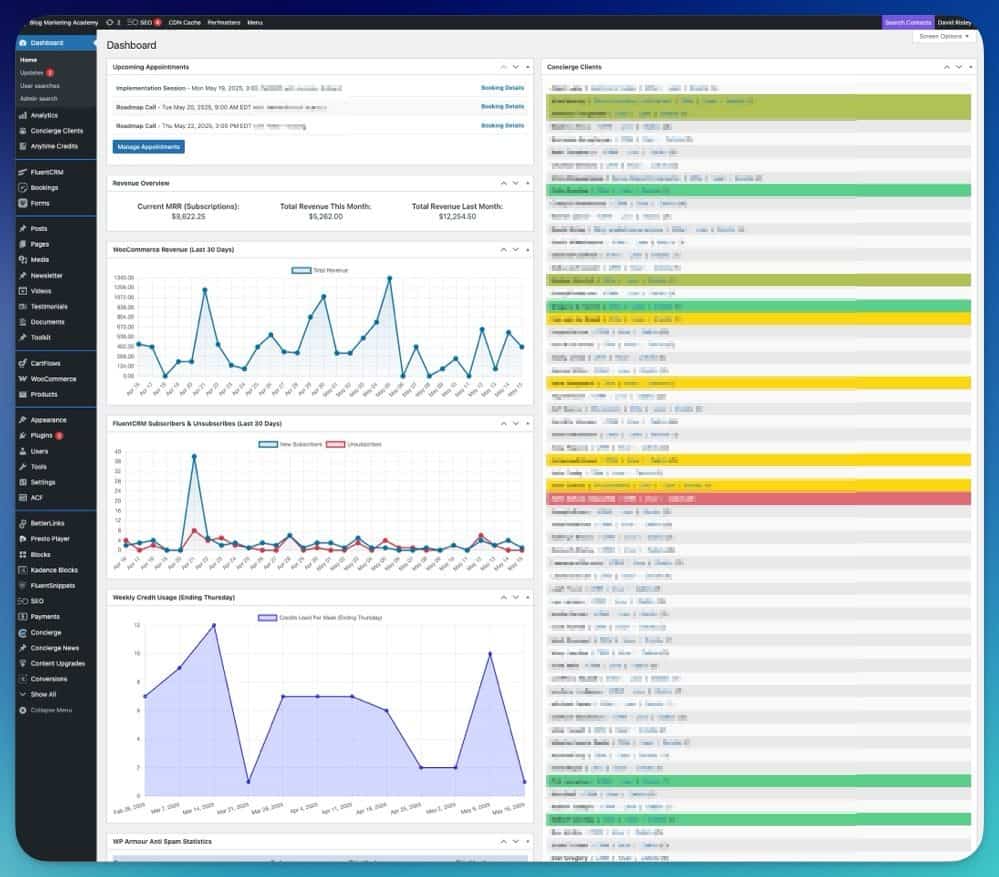Screen dimensions: 999x877
Task: Click the Media sidebar icon
Action: tap(23, 260)
